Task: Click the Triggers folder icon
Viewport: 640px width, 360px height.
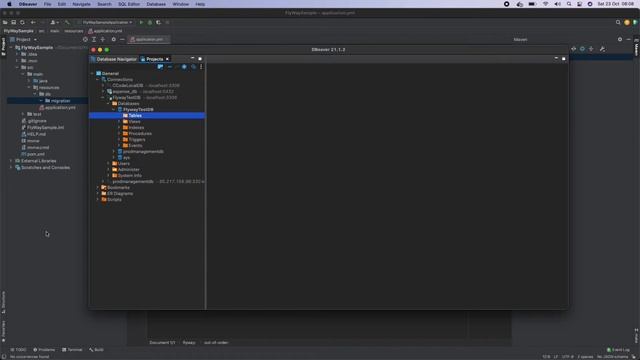Action: [x=125, y=140]
